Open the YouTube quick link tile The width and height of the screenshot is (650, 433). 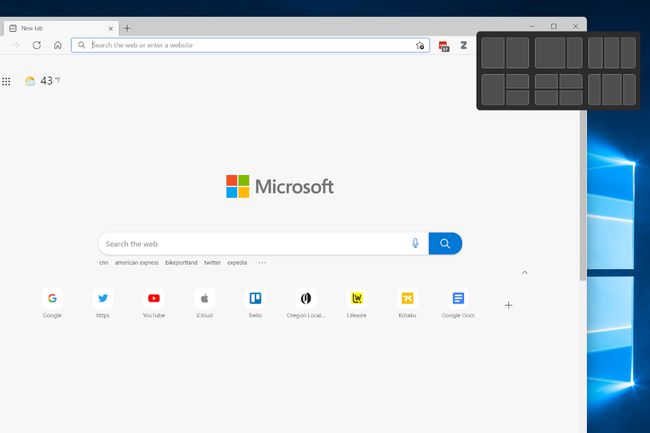click(154, 303)
